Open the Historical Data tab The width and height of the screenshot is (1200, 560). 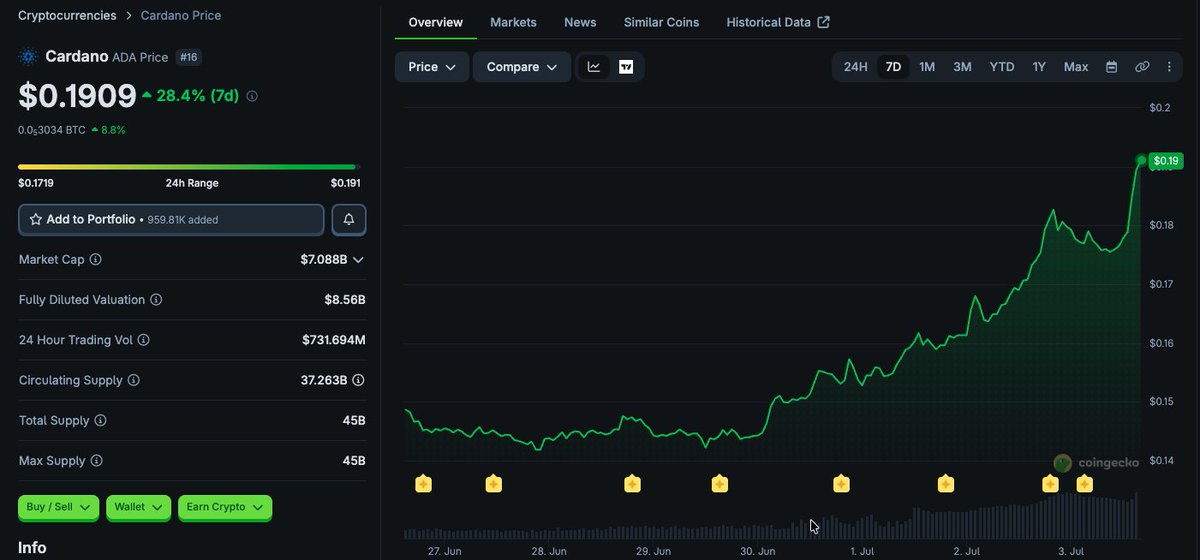(x=778, y=22)
